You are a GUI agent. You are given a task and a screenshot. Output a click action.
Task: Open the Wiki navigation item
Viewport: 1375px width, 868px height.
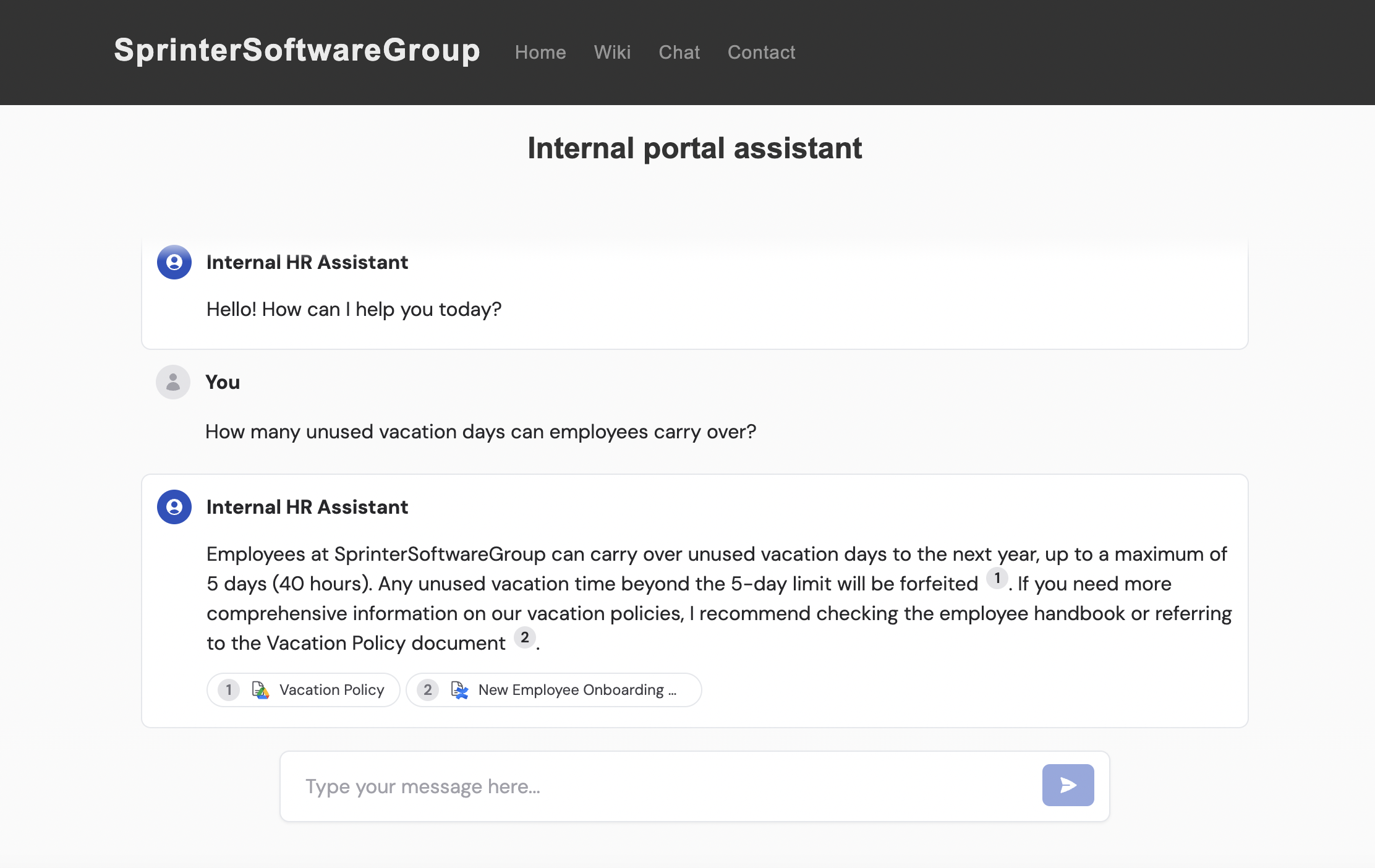(612, 53)
